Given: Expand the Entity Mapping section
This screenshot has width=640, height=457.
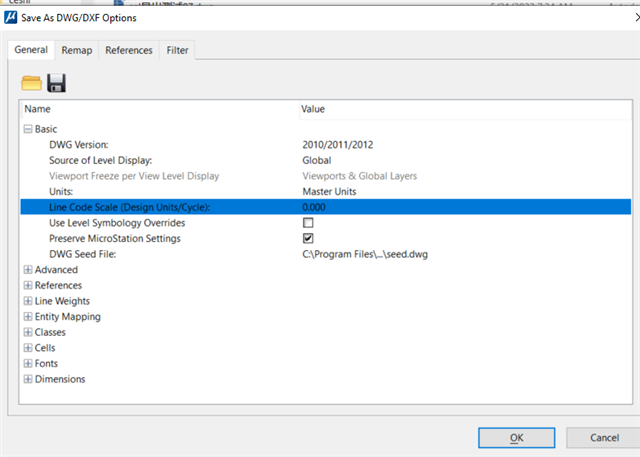Looking at the screenshot, I should (x=28, y=317).
